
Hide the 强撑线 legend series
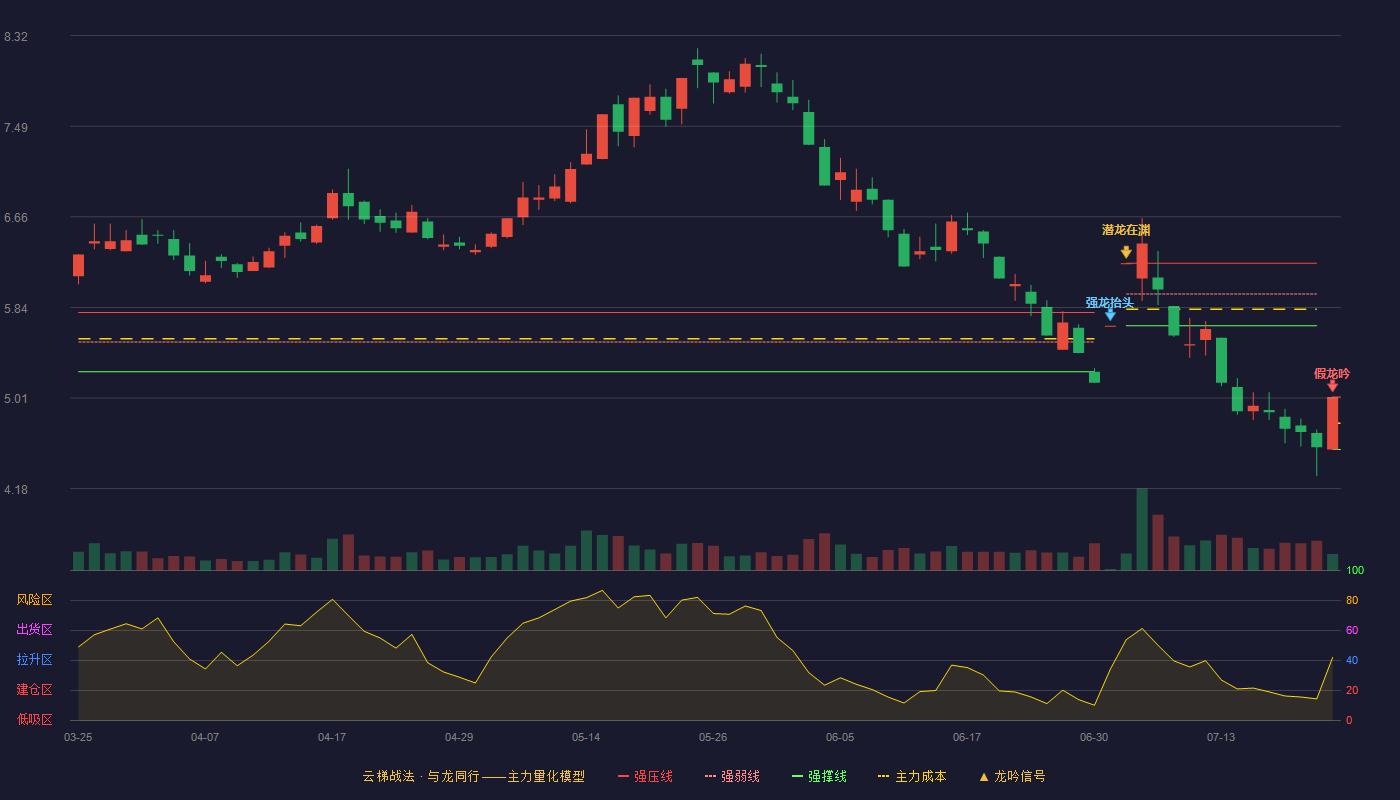(819, 776)
